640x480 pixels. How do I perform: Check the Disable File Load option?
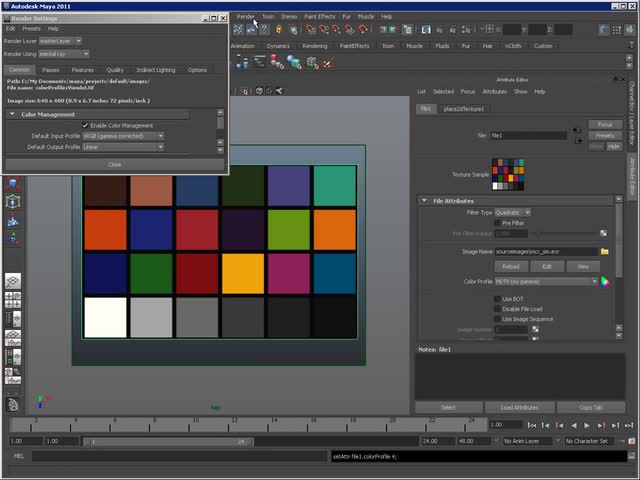(498, 309)
